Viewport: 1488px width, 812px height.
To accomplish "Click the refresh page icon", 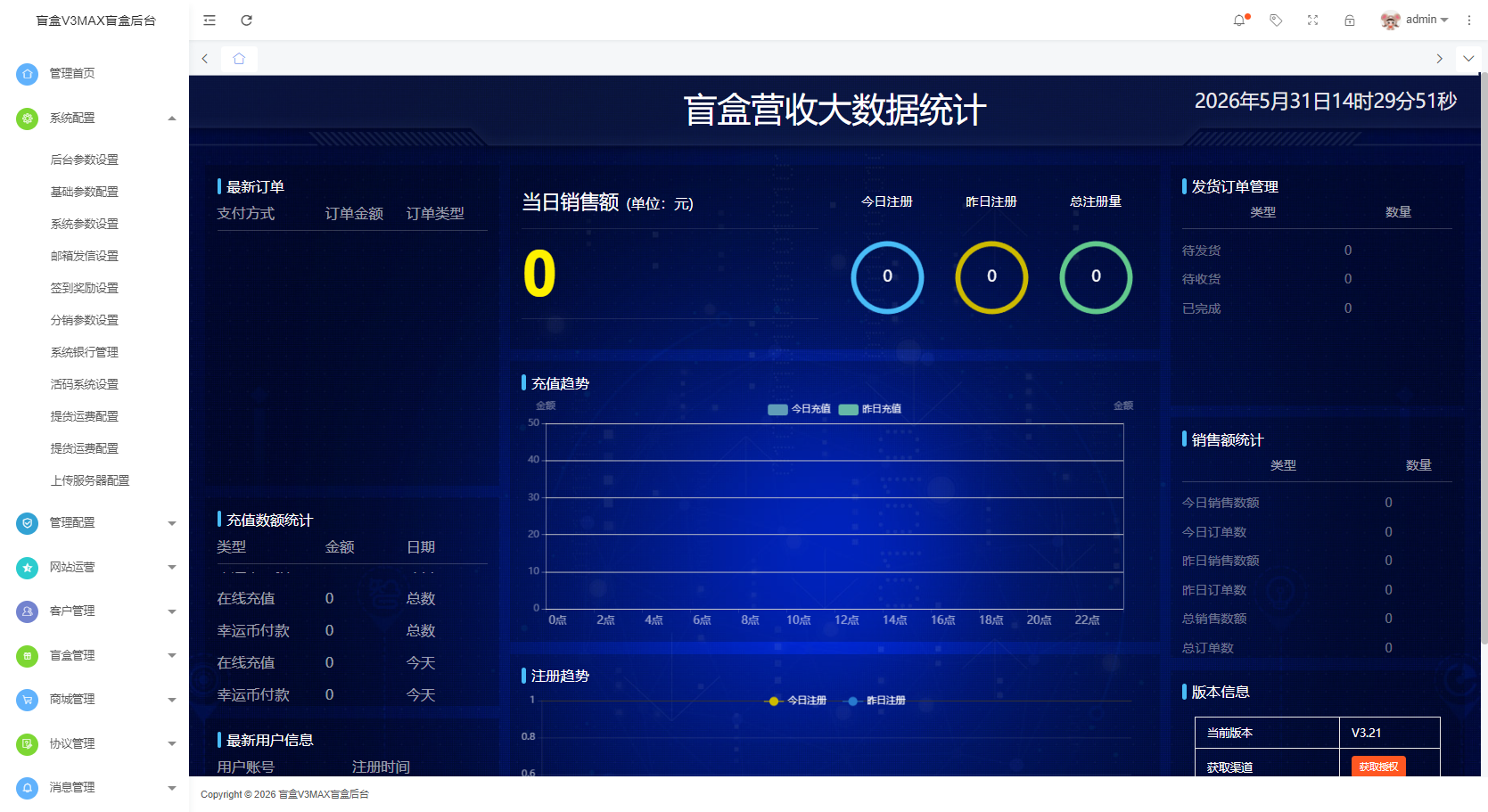I will tap(247, 21).
